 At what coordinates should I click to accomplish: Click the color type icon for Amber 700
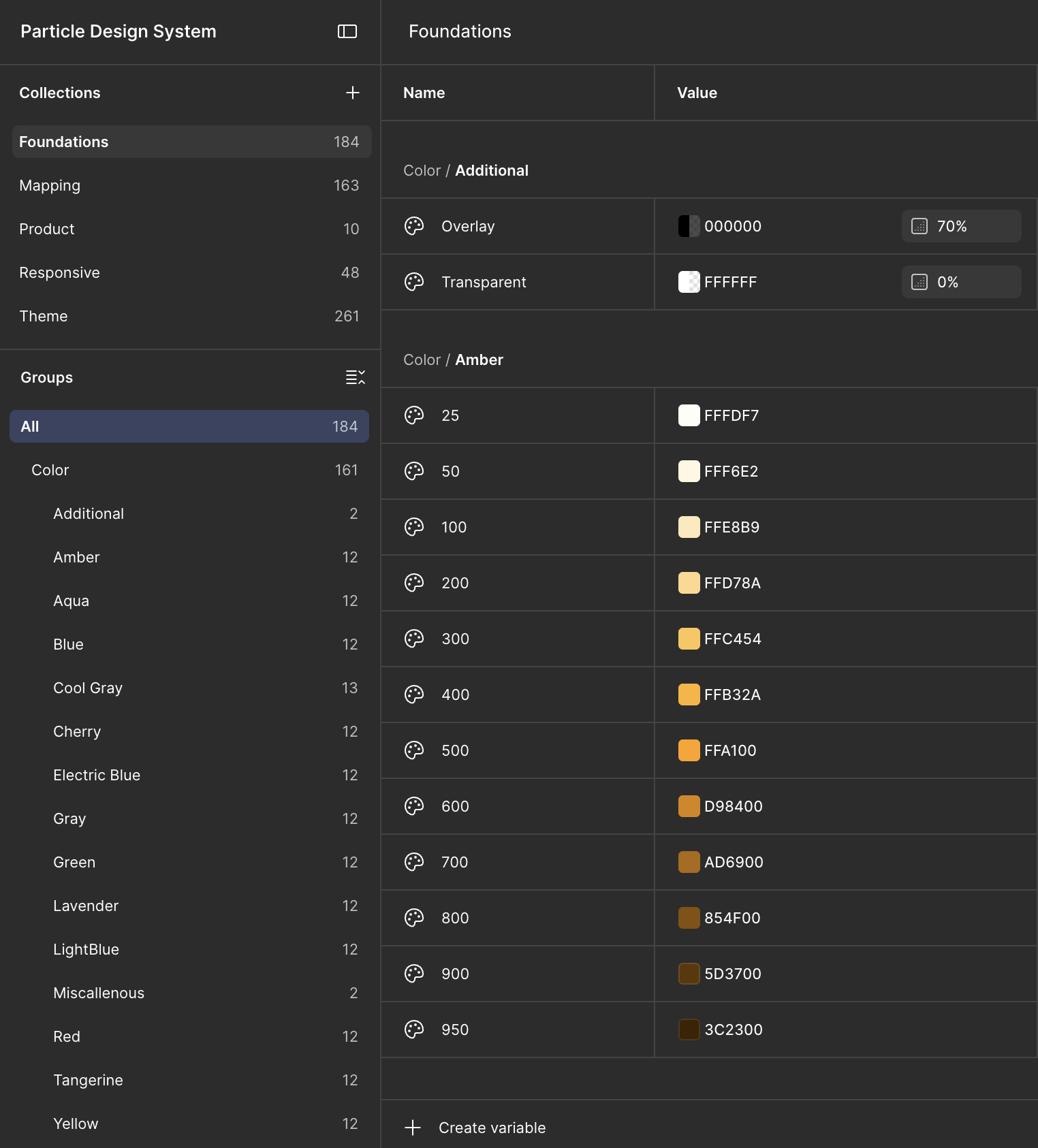click(414, 862)
